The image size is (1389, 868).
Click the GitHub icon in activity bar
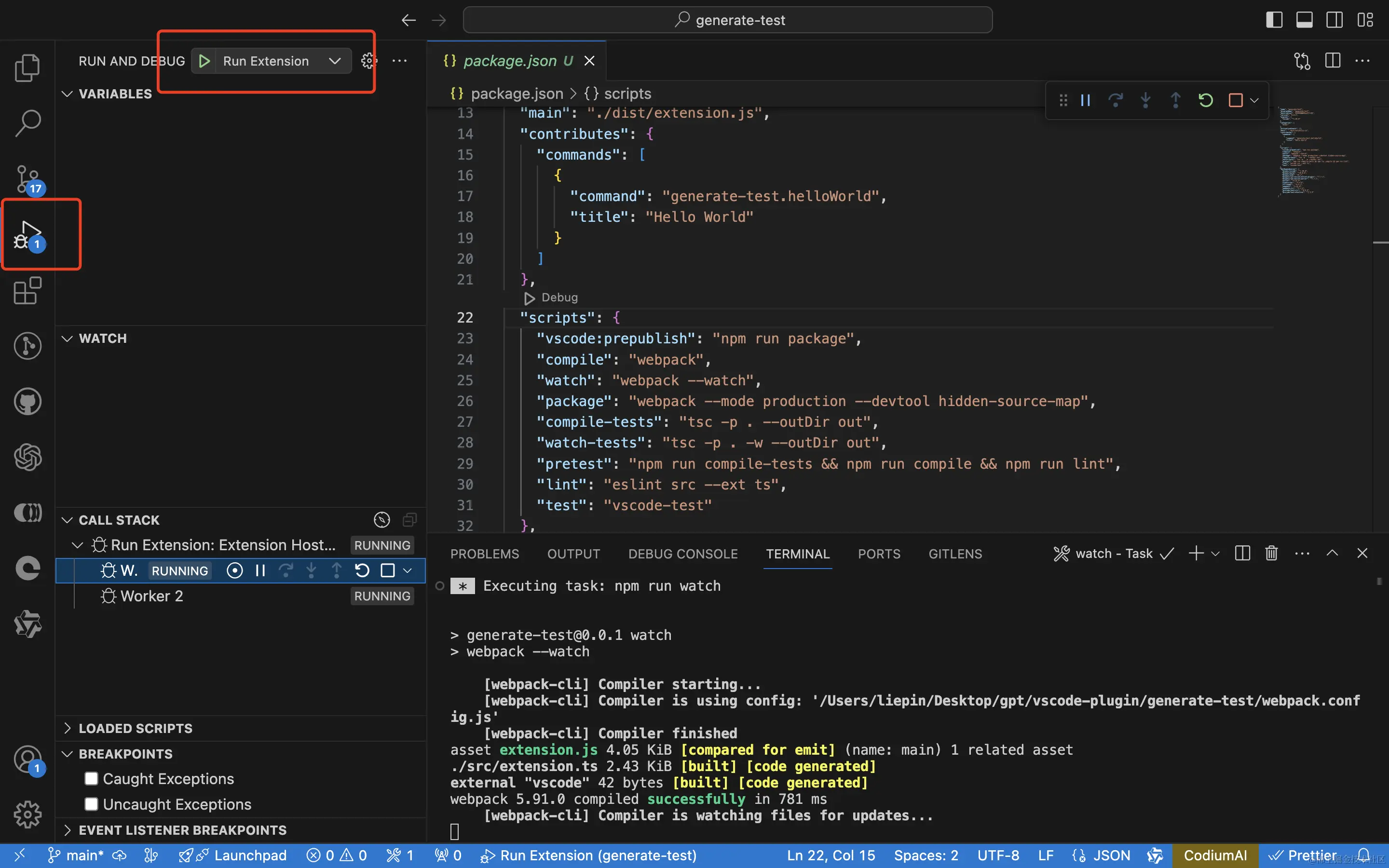27,401
